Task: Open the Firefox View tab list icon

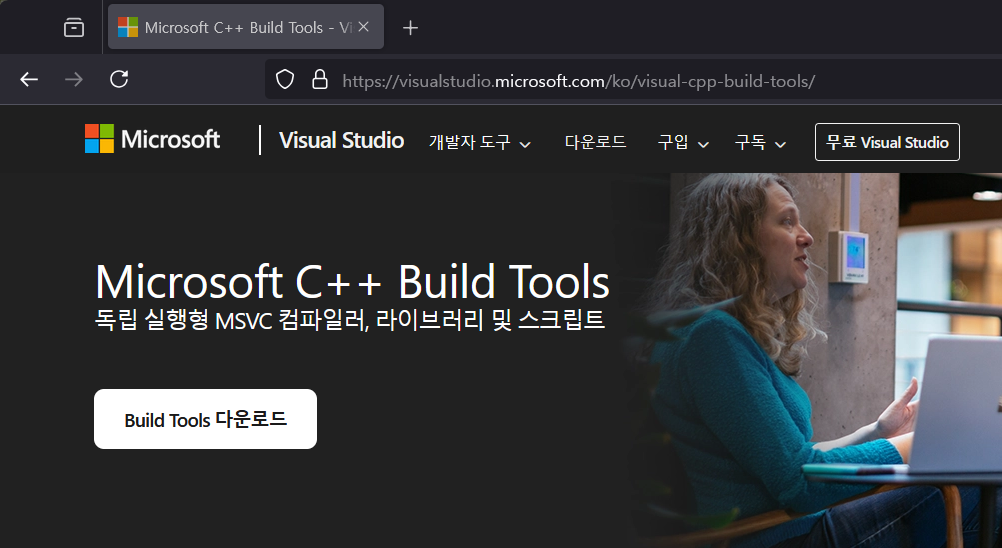Action: [x=74, y=27]
